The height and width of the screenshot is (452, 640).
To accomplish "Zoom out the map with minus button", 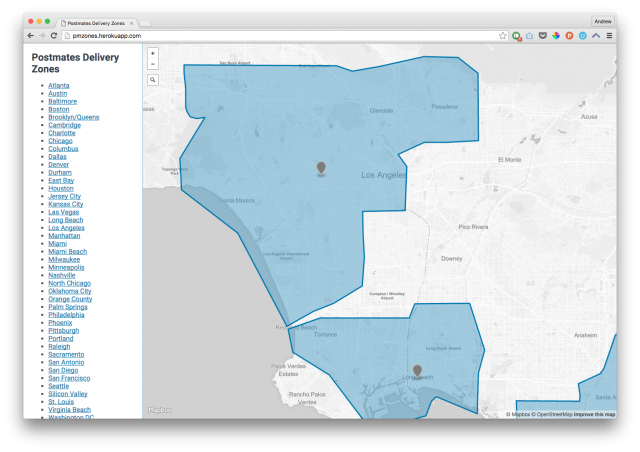I will coord(153,64).
